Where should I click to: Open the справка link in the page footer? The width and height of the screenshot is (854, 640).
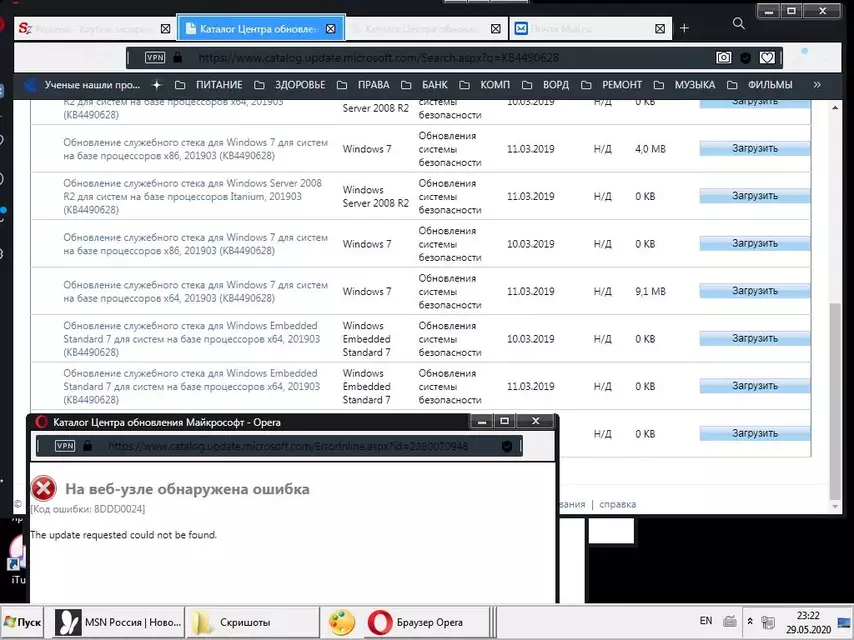coord(618,504)
